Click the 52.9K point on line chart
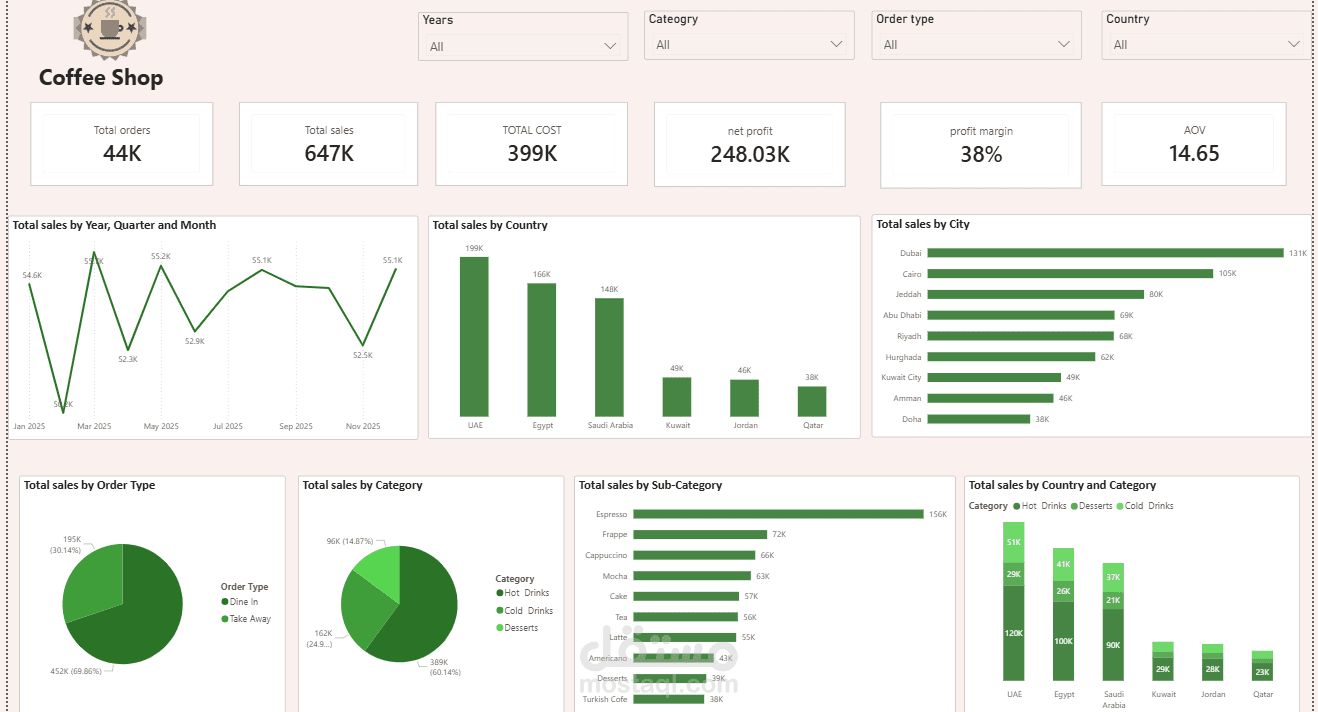 pyautogui.click(x=195, y=331)
